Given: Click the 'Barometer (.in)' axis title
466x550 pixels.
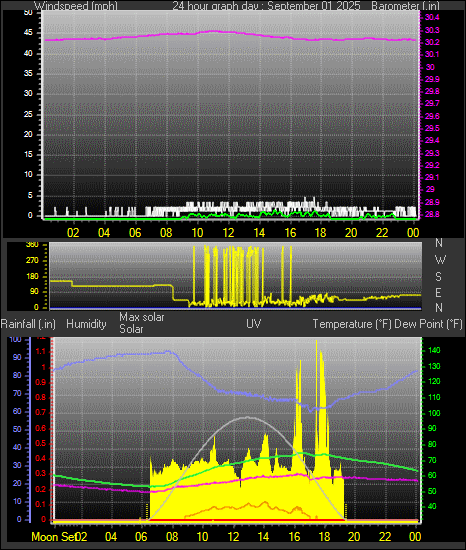Looking at the screenshot, I should (x=405, y=5).
